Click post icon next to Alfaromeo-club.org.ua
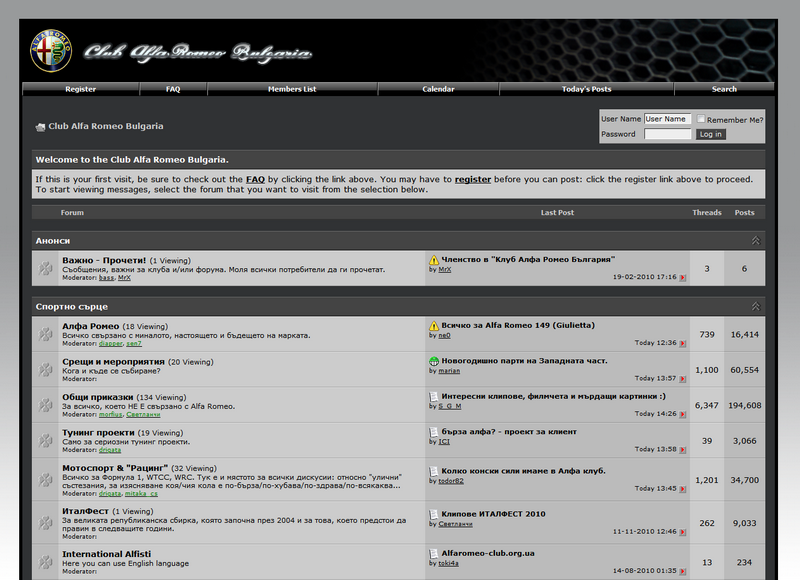This screenshot has height=580, width=800. pos(434,553)
